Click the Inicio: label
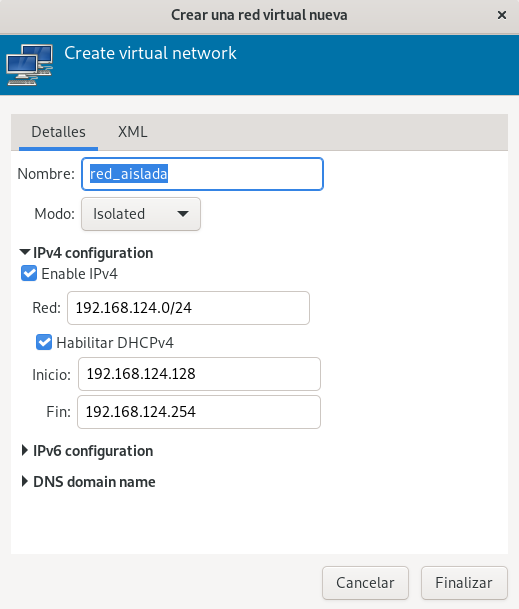The height and width of the screenshot is (609, 519). (52, 375)
